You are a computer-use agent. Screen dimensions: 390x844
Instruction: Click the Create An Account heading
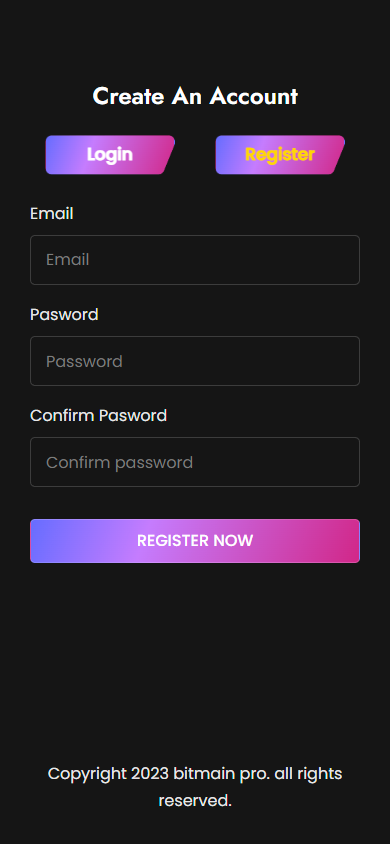(195, 96)
